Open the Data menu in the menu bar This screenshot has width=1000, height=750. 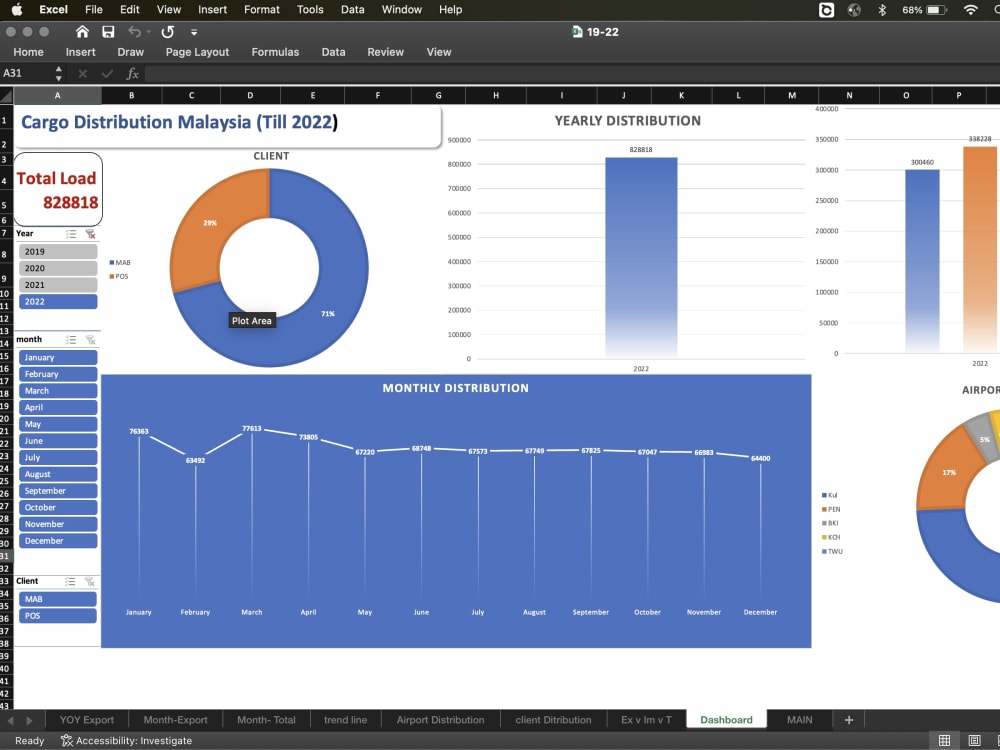353,10
